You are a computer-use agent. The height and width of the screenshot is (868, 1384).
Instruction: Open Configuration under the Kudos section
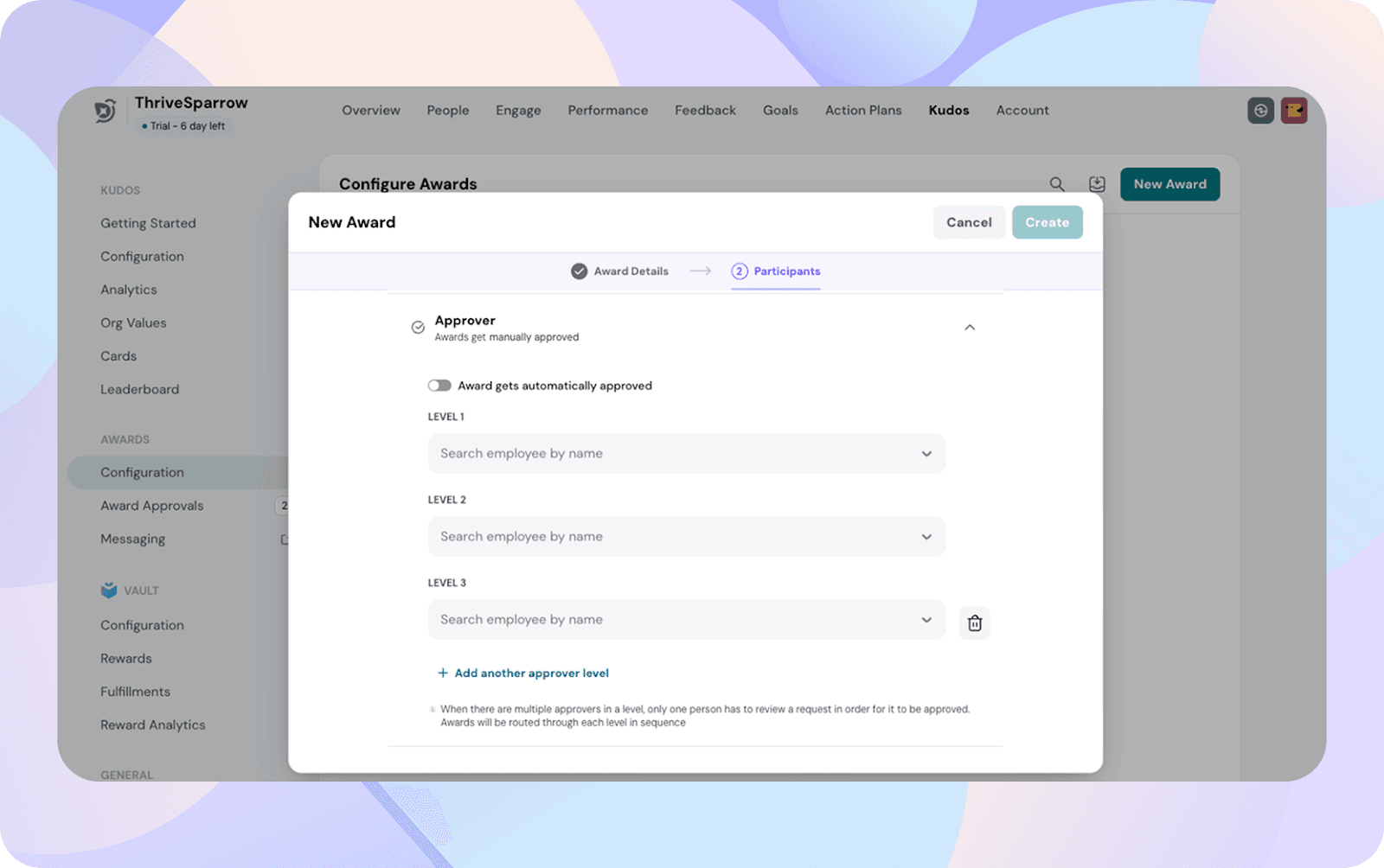(x=142, y=257)
